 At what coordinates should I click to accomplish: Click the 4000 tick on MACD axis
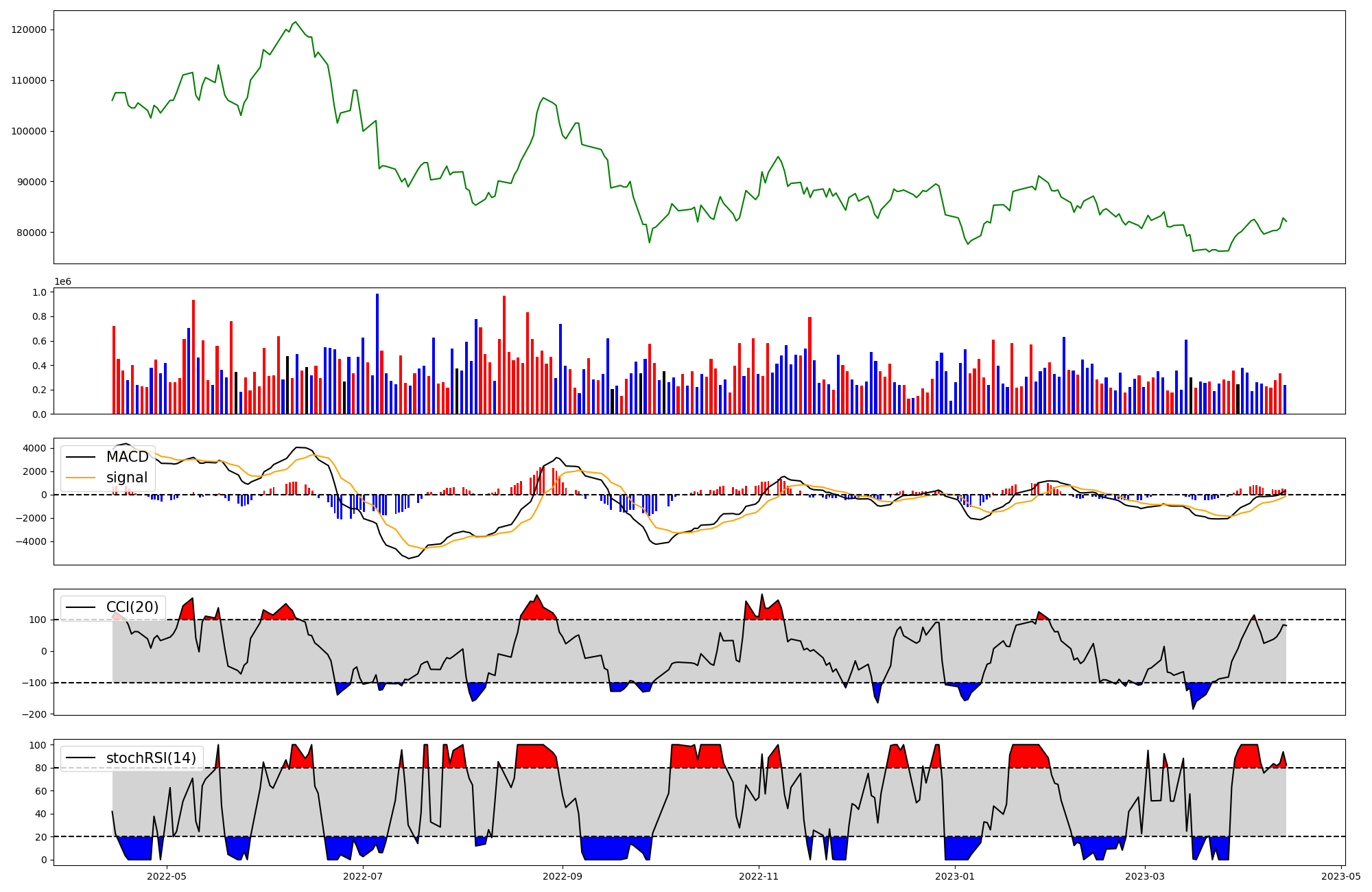[34, 449]
